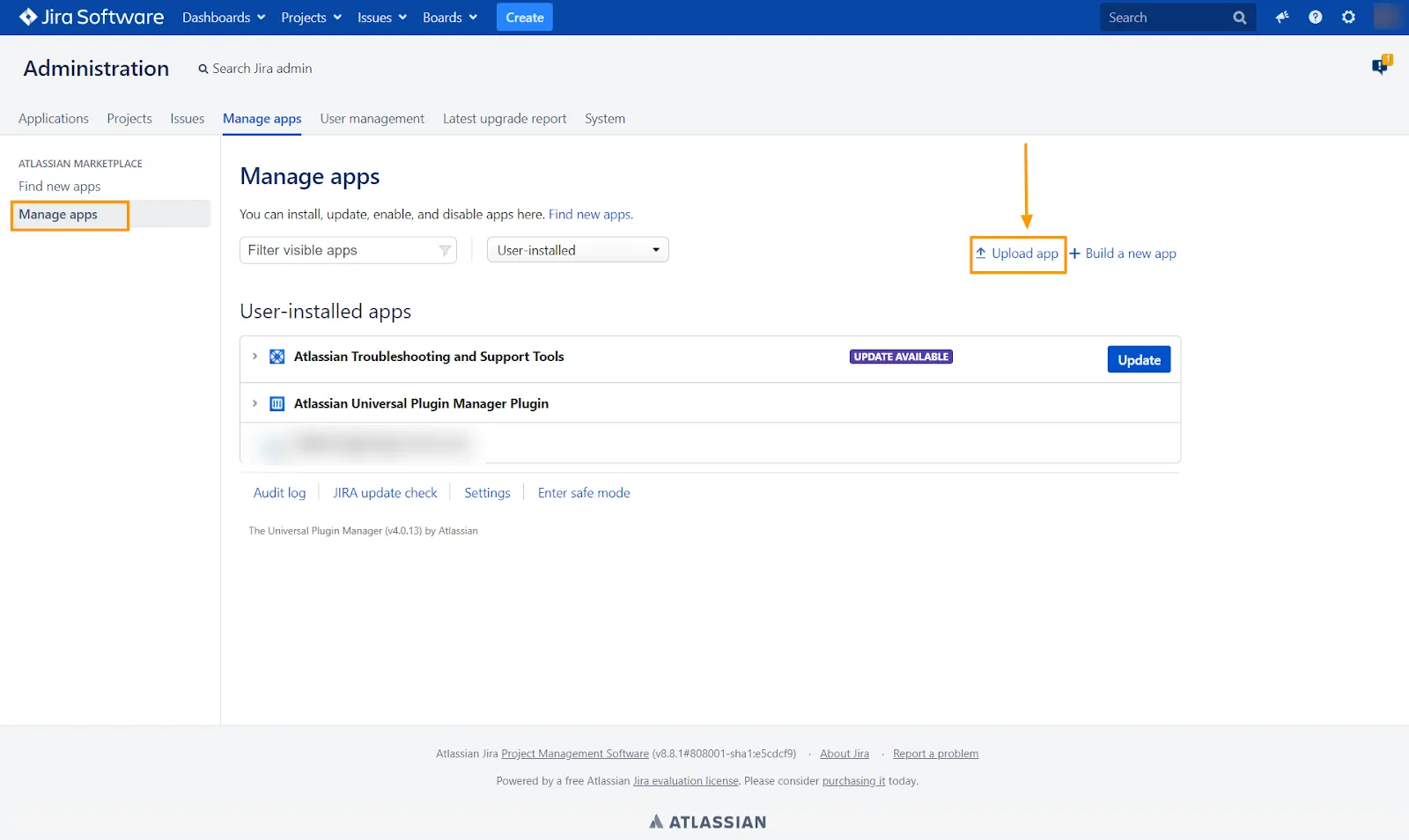This screenshot has height=840, width=1409.
Task: Open the Dashboards dropdown menu
Action: [x=224, y=18]
